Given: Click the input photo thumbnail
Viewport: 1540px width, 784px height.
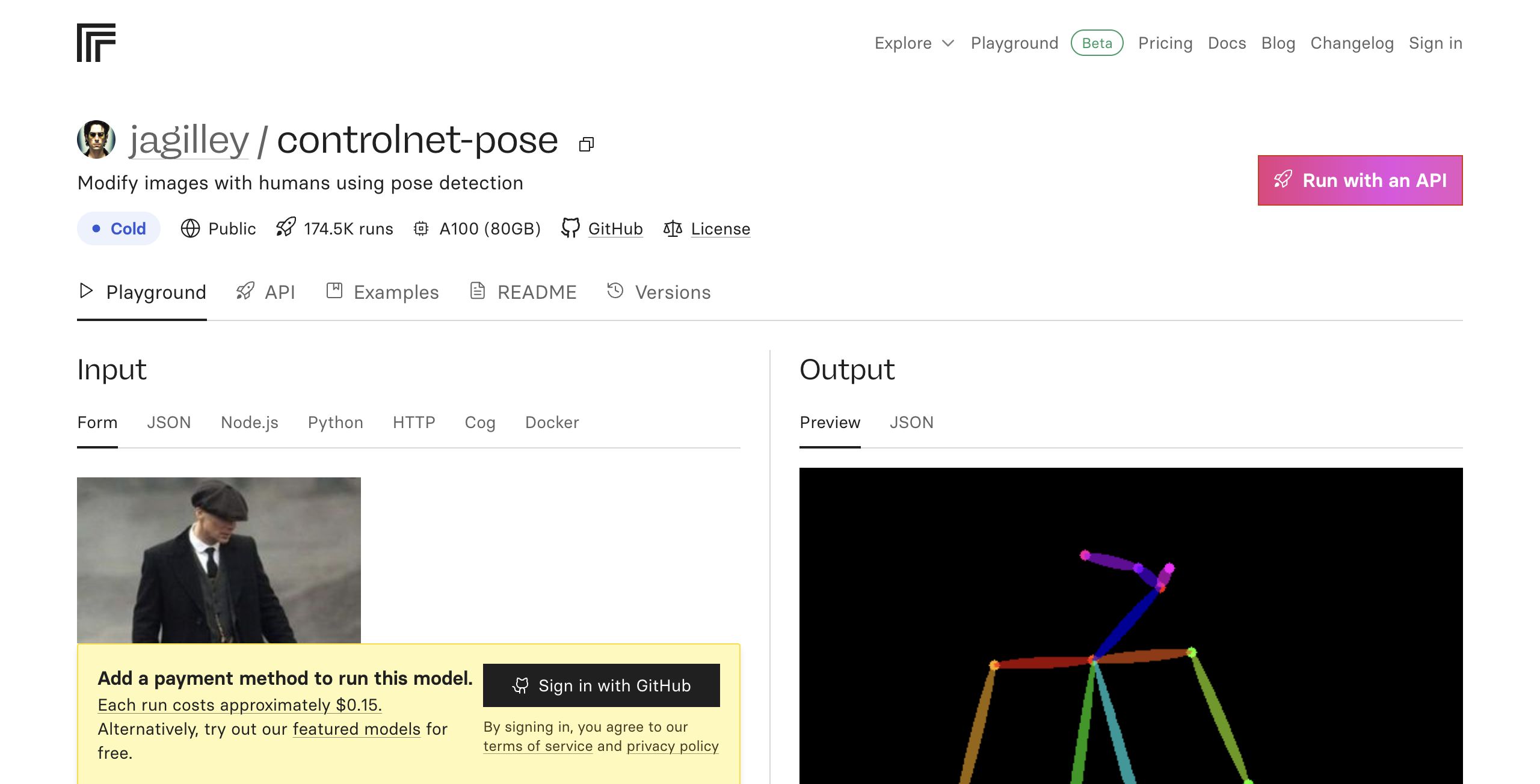Looking at the screenshot, I should point(219,560).
